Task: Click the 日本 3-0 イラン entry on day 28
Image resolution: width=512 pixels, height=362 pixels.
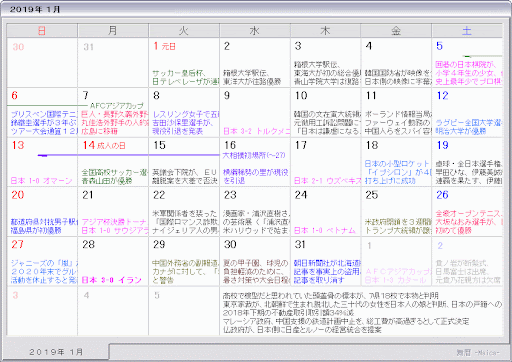Action: point(112,280)
